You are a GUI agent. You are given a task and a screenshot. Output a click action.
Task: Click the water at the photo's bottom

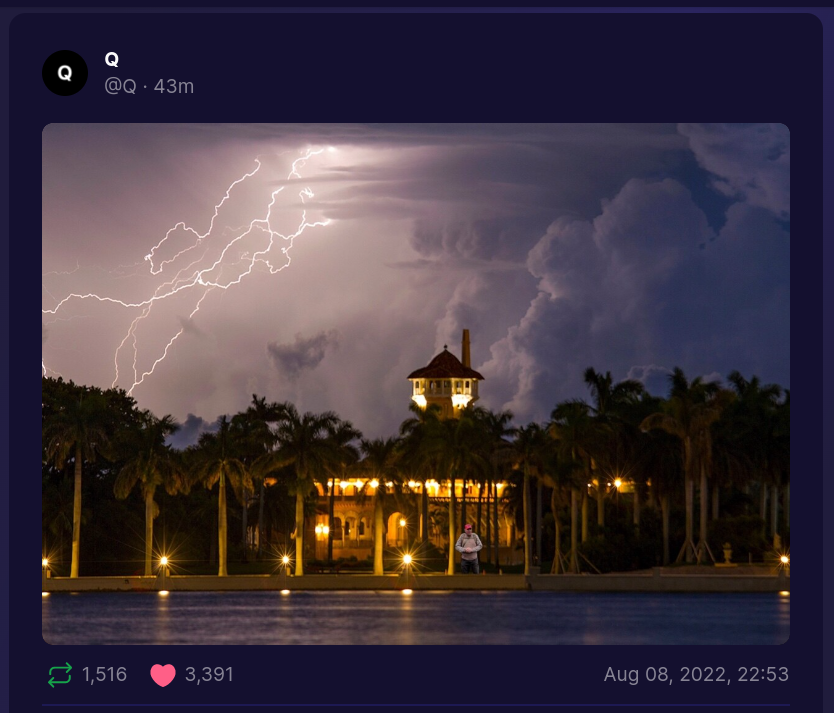point(416,618)
